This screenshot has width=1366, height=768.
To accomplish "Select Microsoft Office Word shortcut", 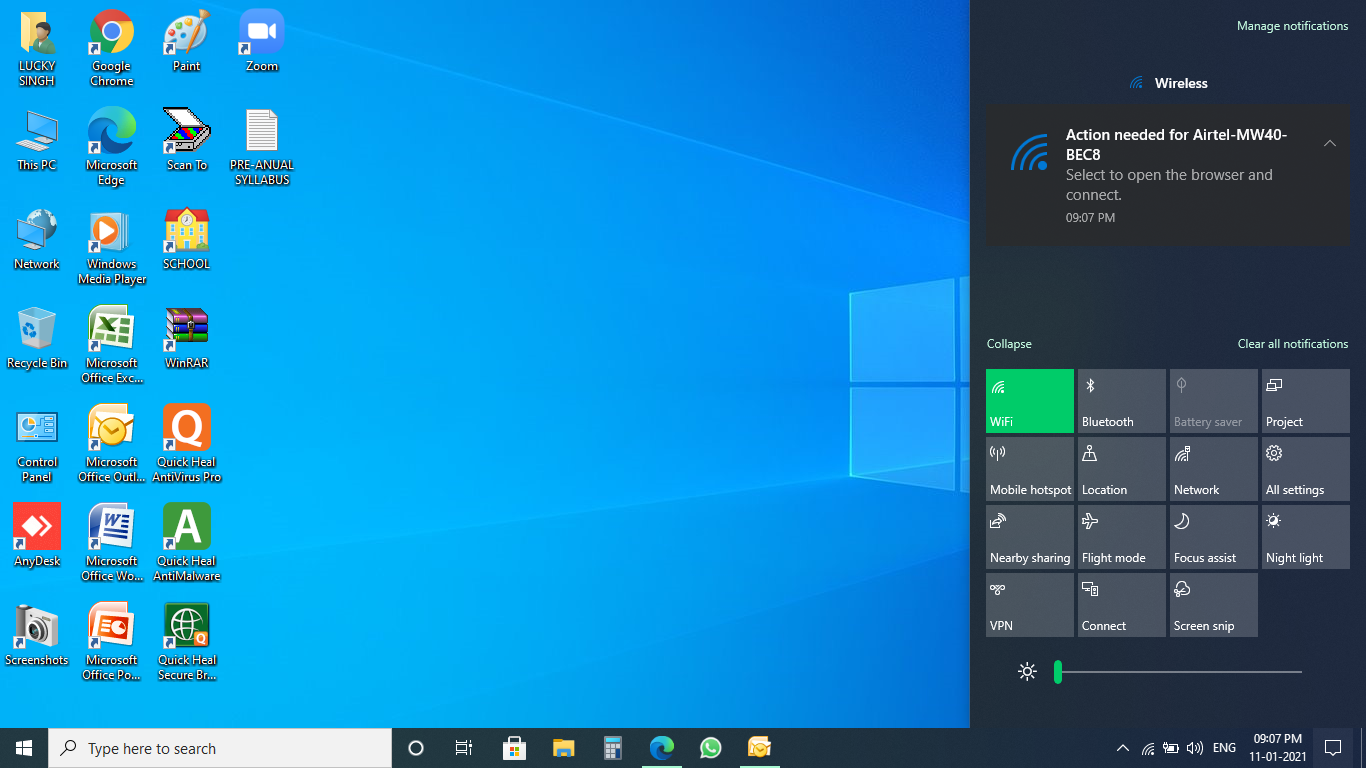I will pos(112,543).
